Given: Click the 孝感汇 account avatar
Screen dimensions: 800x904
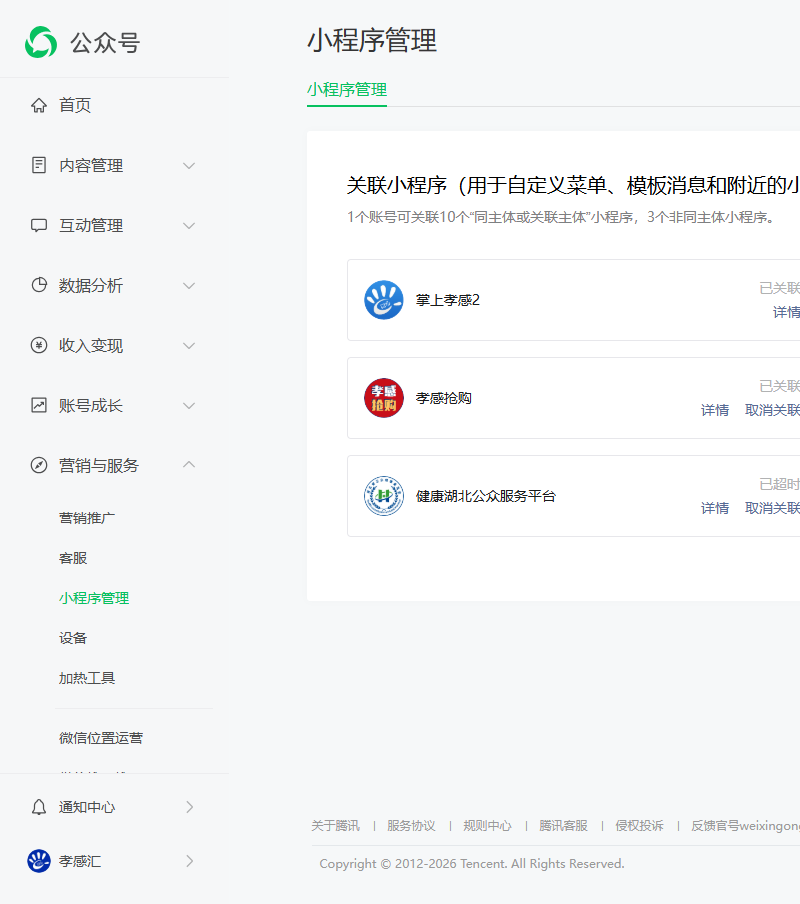Looking at the screenshot, I should [x=39, y=861].
